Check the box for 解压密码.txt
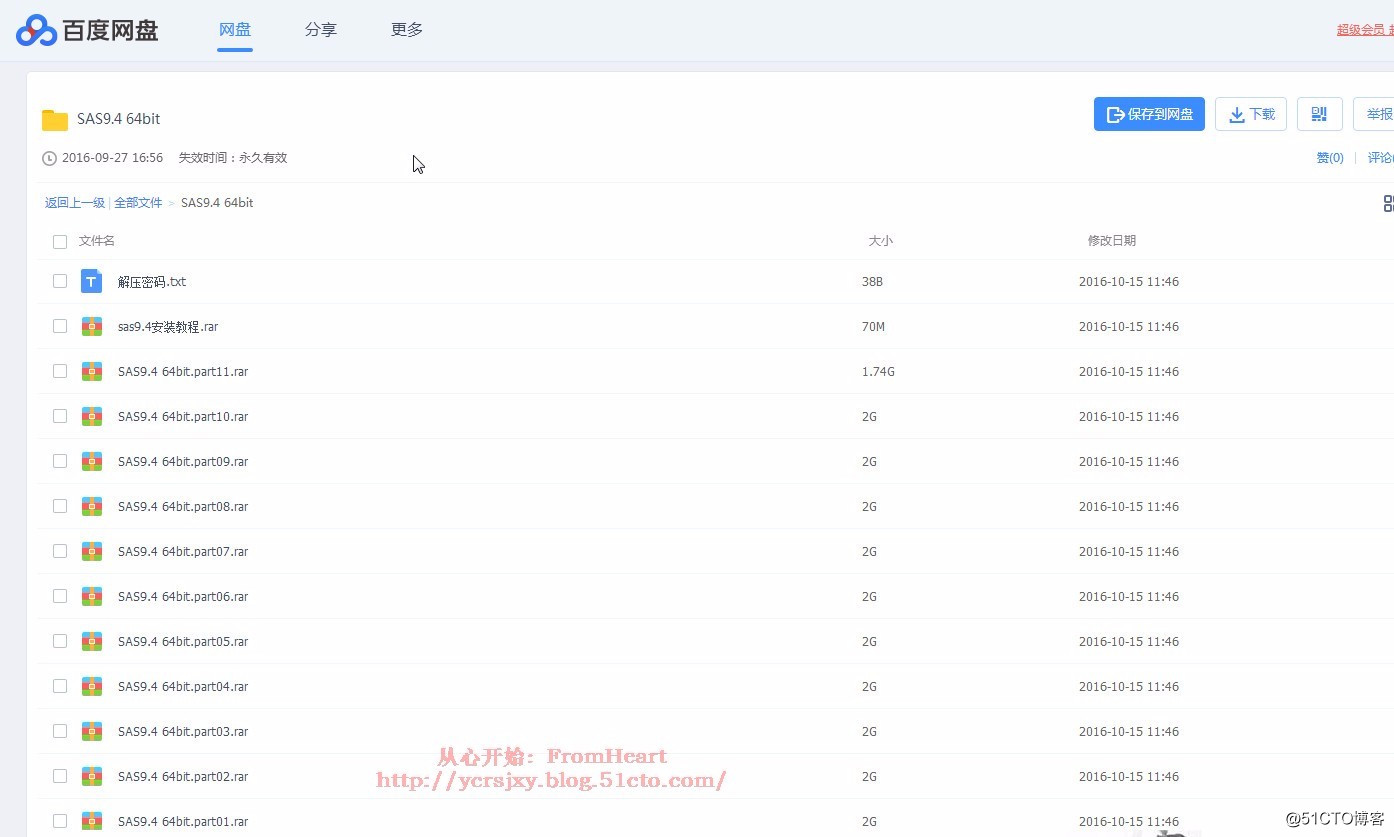Viewport: 1394px width, 837px height. tap(60, 281)
